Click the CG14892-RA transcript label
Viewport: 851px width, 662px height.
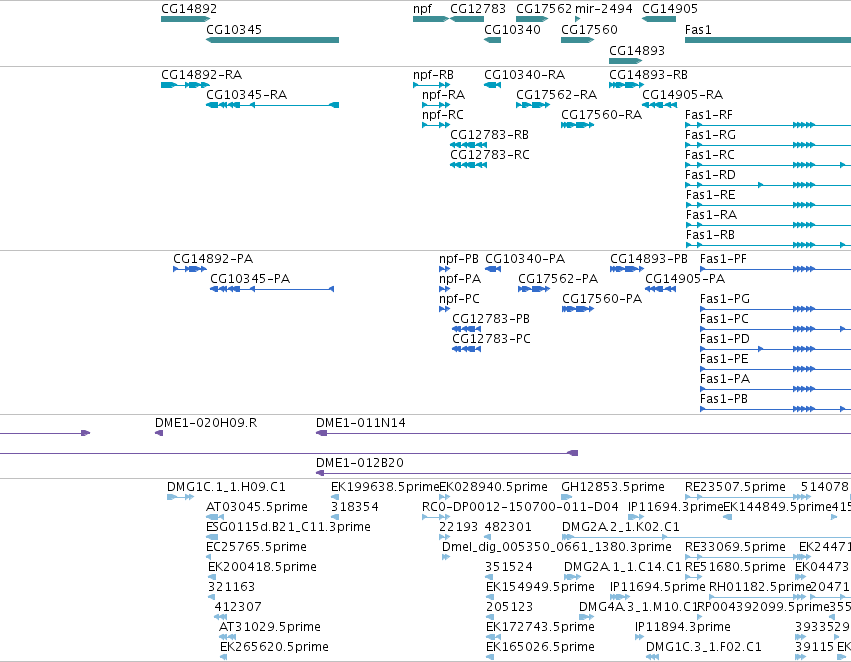tap(201, 74)
